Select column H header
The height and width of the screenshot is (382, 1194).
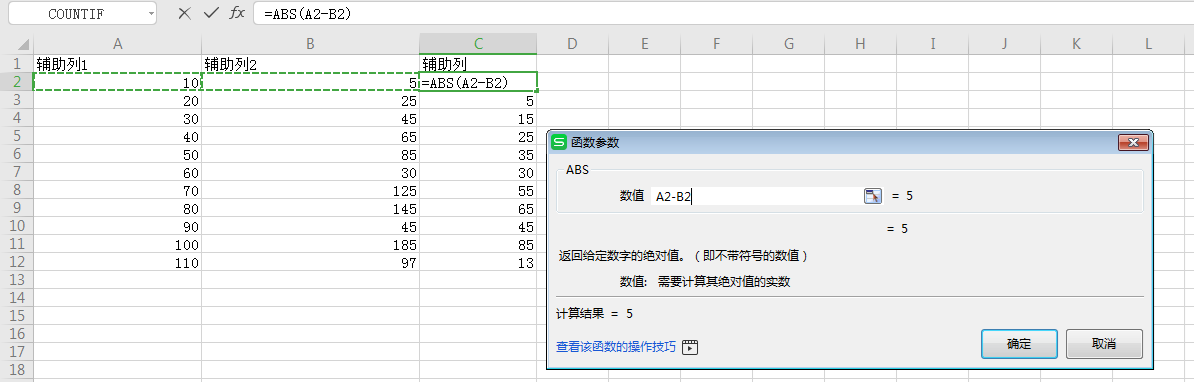(x=860, y=44)
